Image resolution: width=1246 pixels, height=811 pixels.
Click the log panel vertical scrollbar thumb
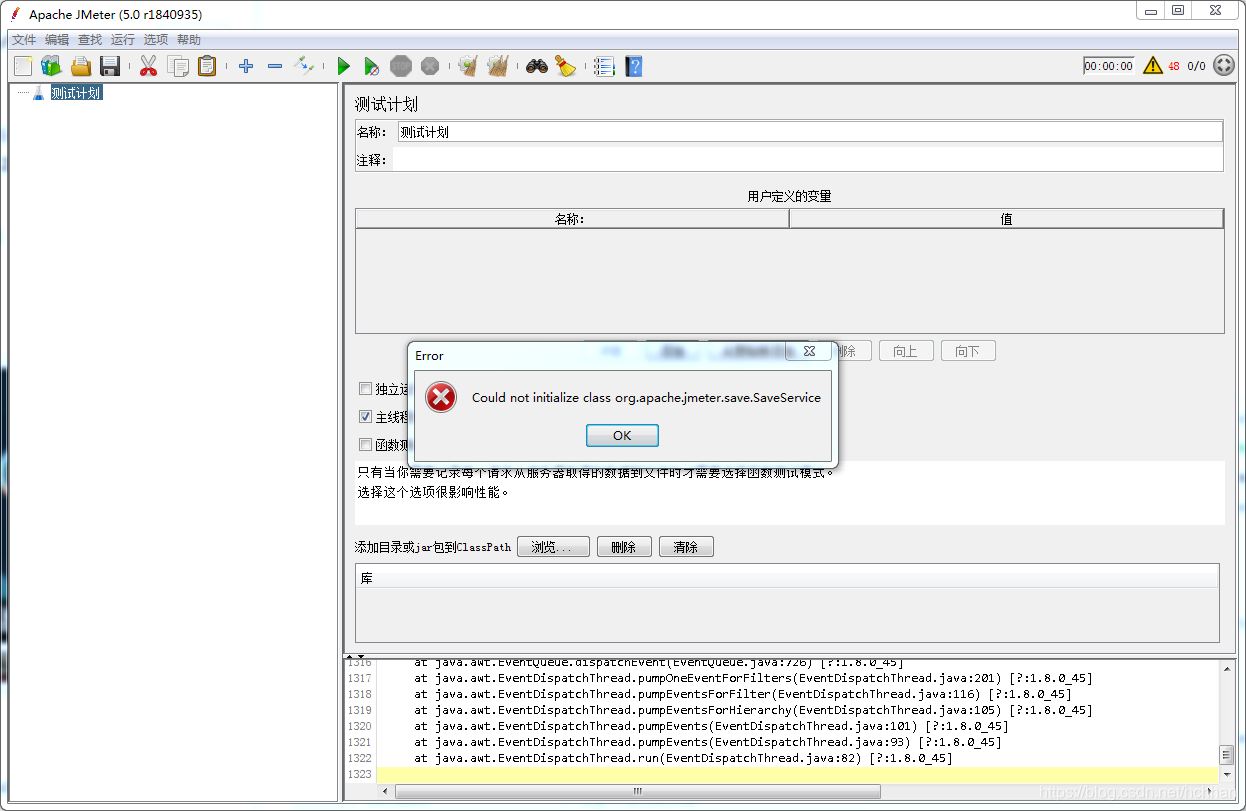coord(1227,754)
